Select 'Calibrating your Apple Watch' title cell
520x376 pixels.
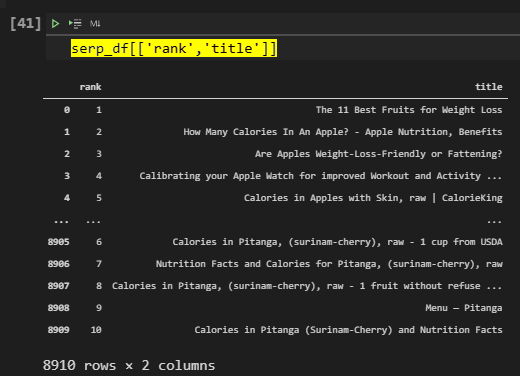point(321,176)
